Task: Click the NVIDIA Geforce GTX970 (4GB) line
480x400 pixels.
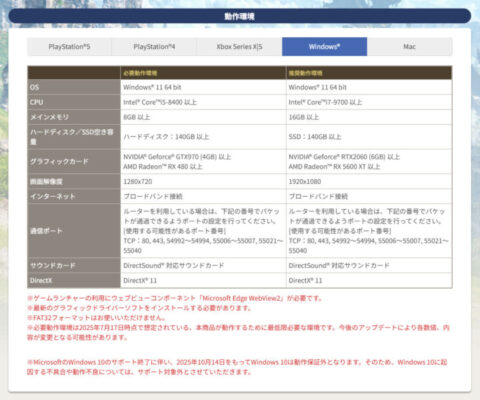Action: 177,157
